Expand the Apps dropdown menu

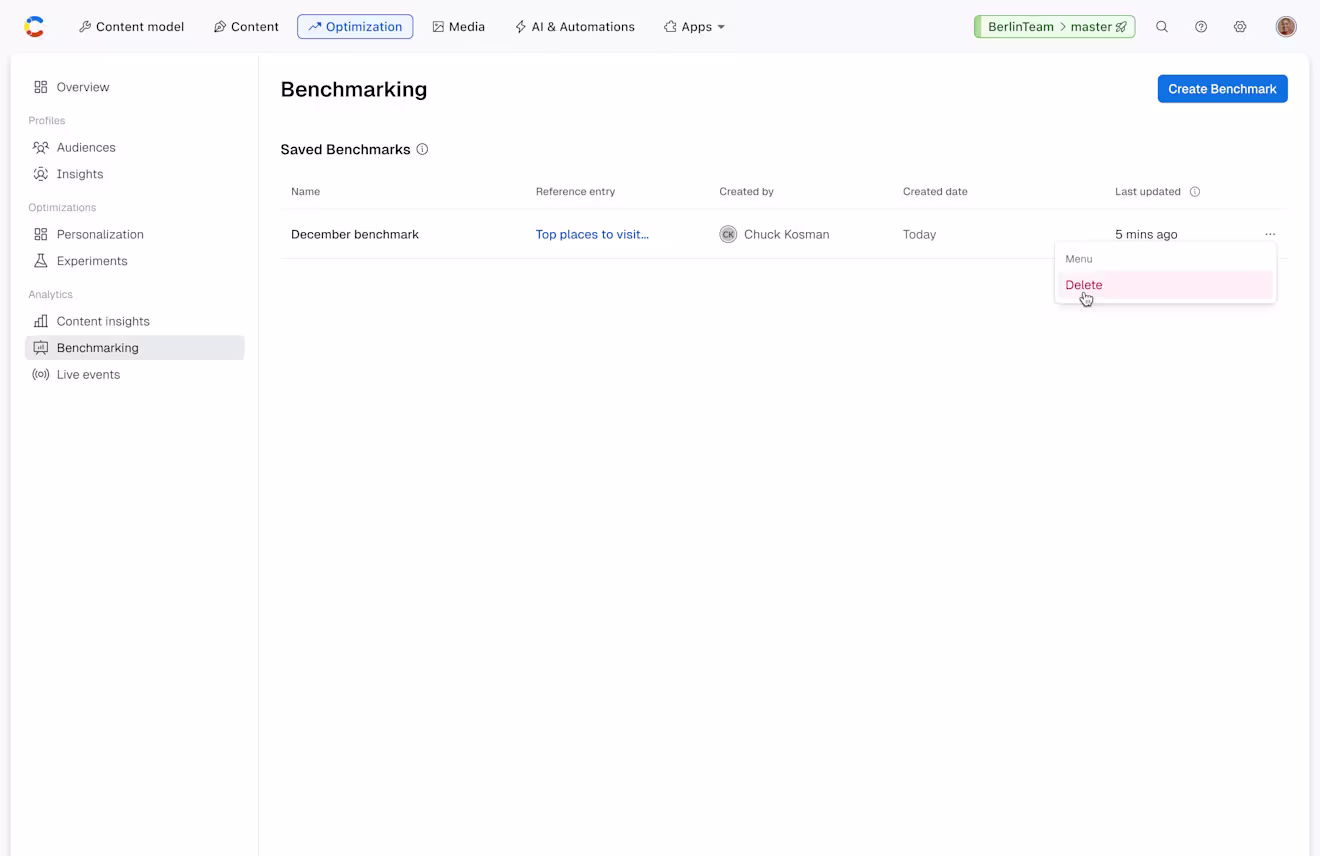(694, 27)
